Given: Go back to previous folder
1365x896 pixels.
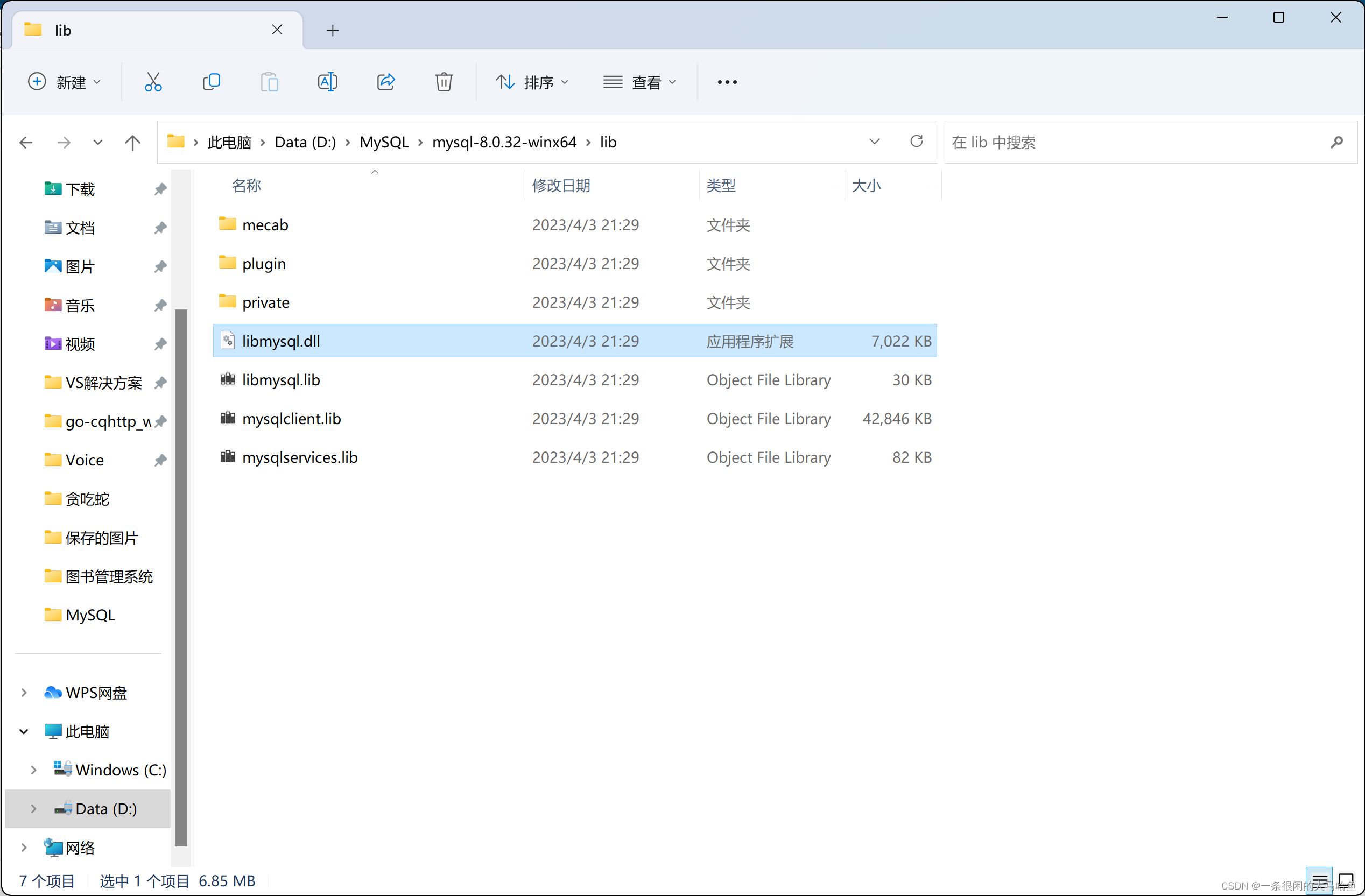Looking at the screenshot, I should [26, 142].
